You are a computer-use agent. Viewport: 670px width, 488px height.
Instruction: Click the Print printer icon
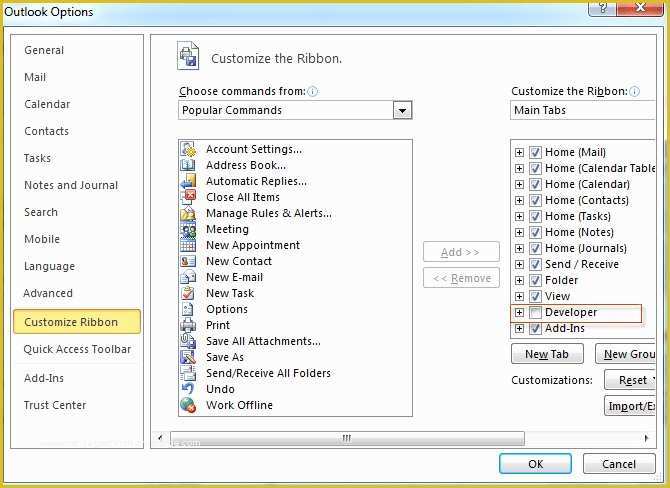(188, 325)
